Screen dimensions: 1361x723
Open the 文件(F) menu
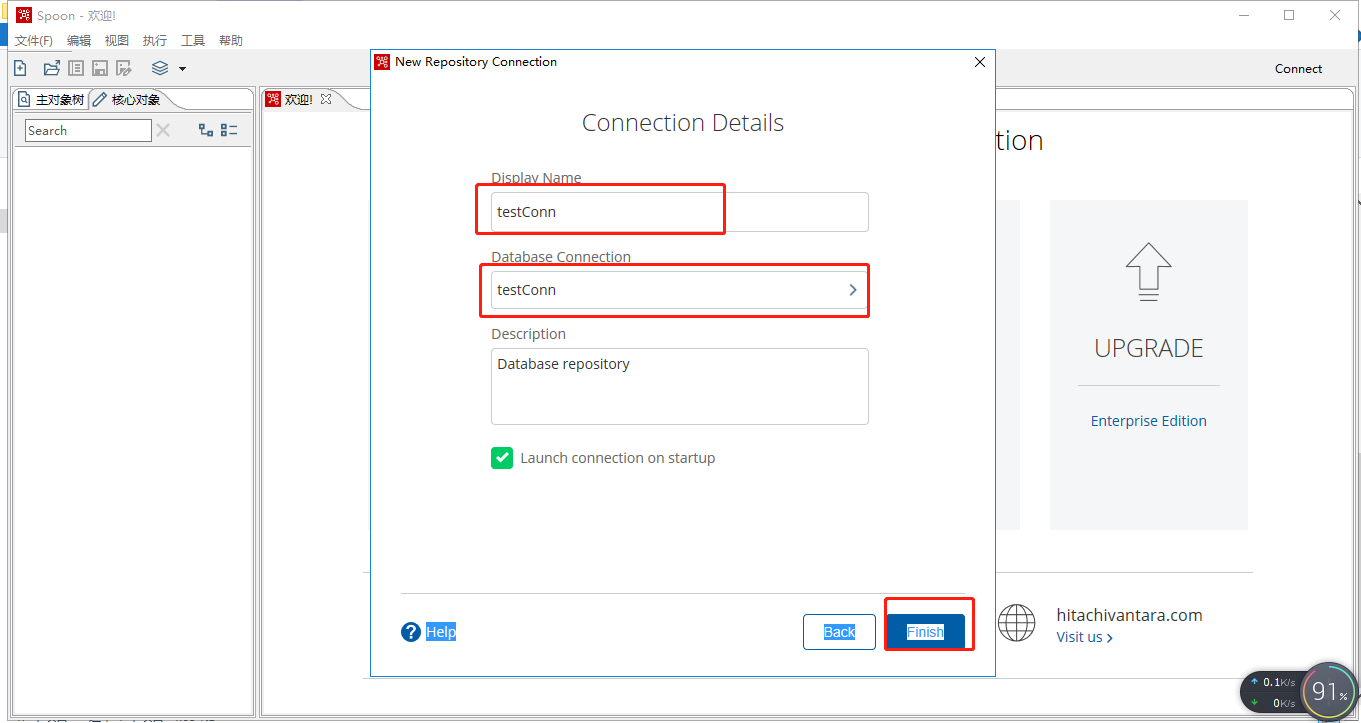tap(34, 41)
